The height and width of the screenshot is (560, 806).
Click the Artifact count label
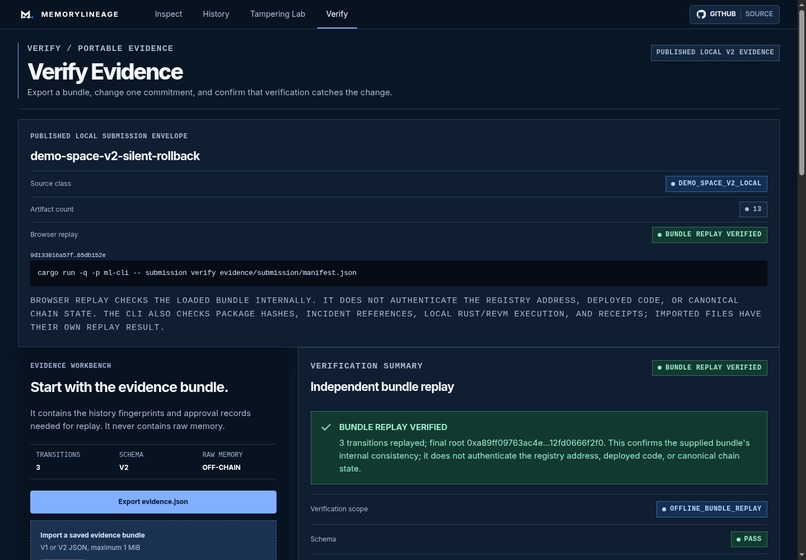coord(51,209)
